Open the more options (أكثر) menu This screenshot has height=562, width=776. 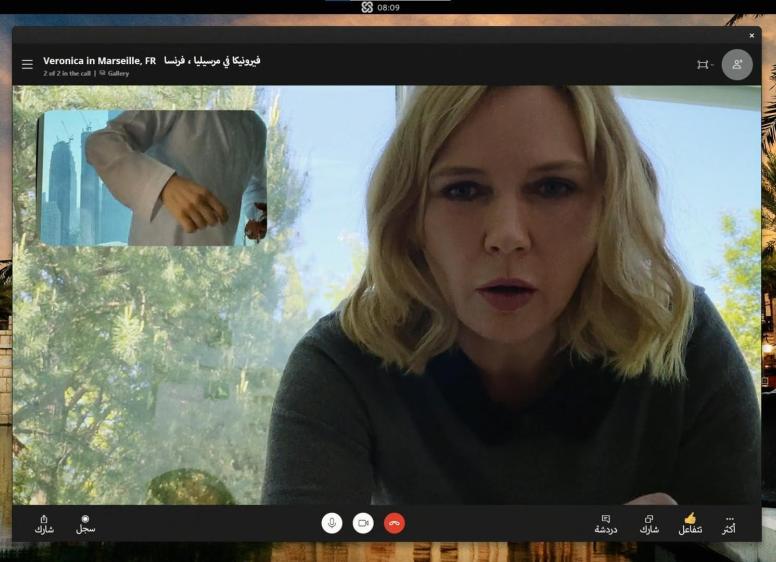pyautogui.click(x=728, y=525)
